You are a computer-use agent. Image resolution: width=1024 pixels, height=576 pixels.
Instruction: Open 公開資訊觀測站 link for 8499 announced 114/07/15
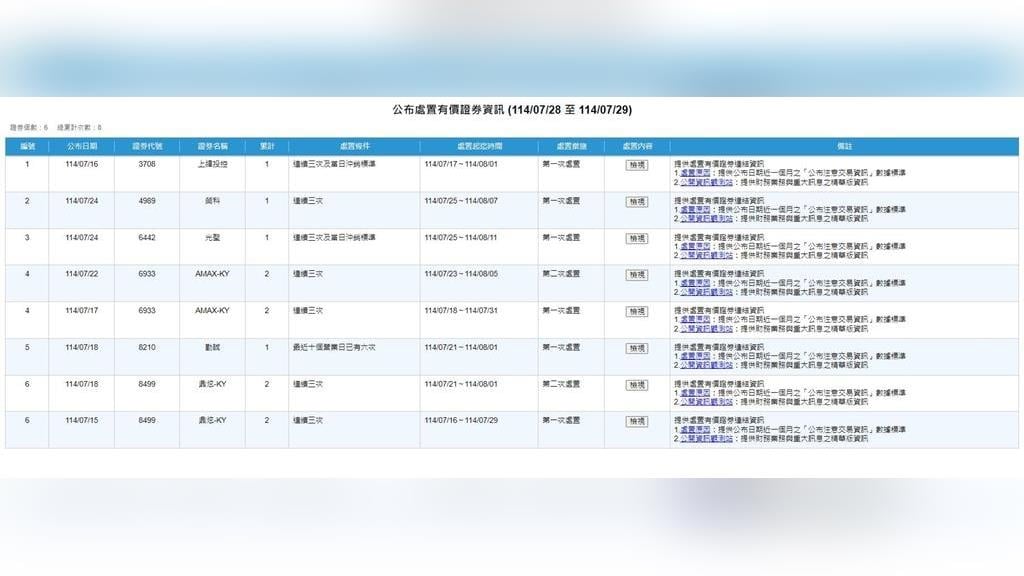(x=706, y=438)
